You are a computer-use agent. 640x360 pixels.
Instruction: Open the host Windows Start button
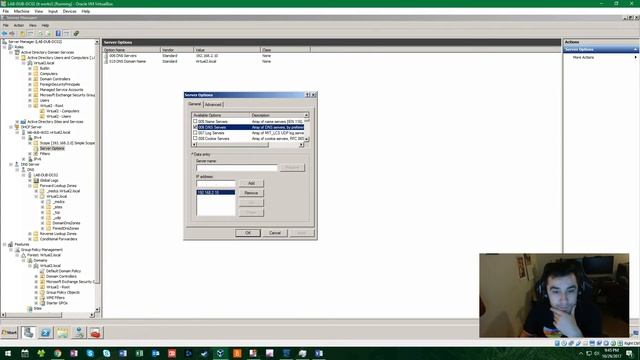tap(8, 353)
